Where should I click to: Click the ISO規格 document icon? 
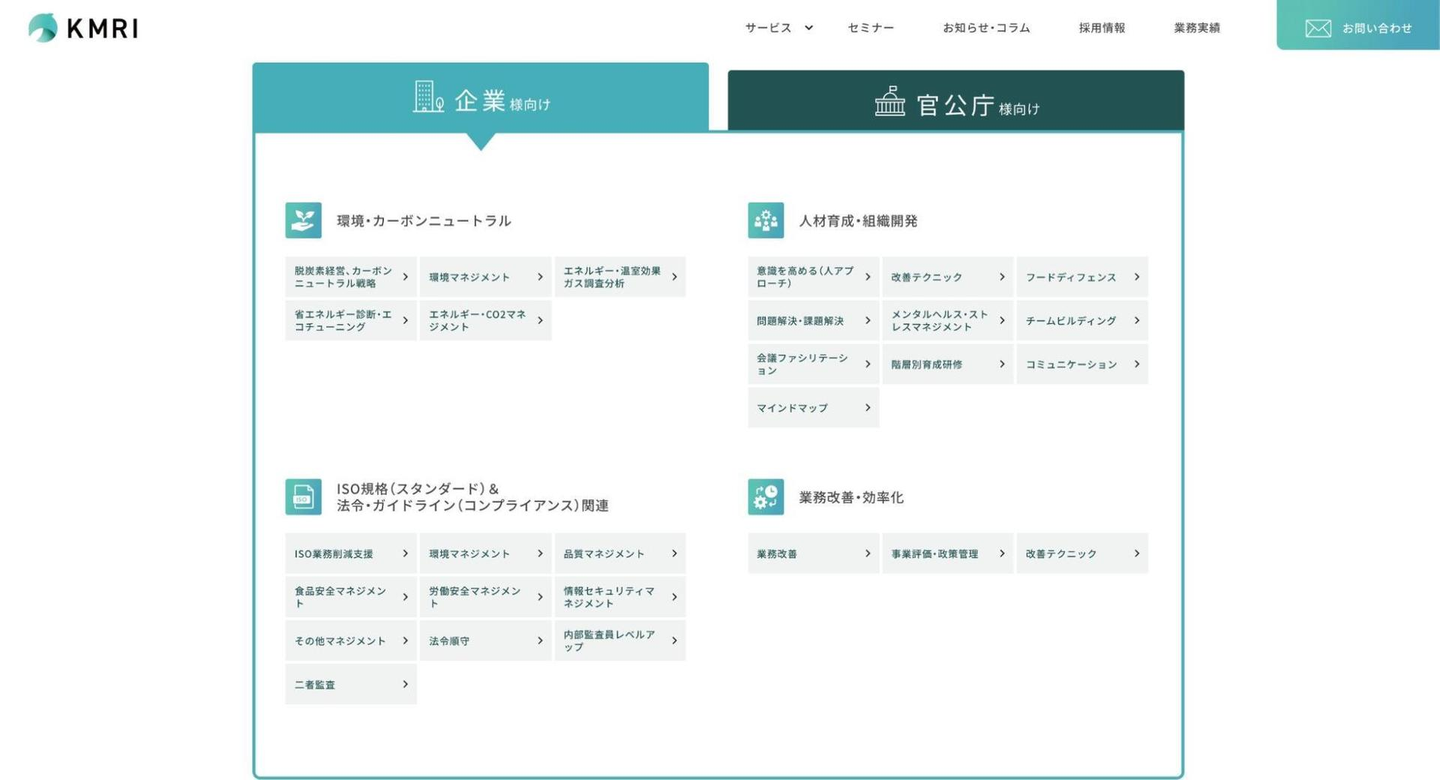coord(303,497)
